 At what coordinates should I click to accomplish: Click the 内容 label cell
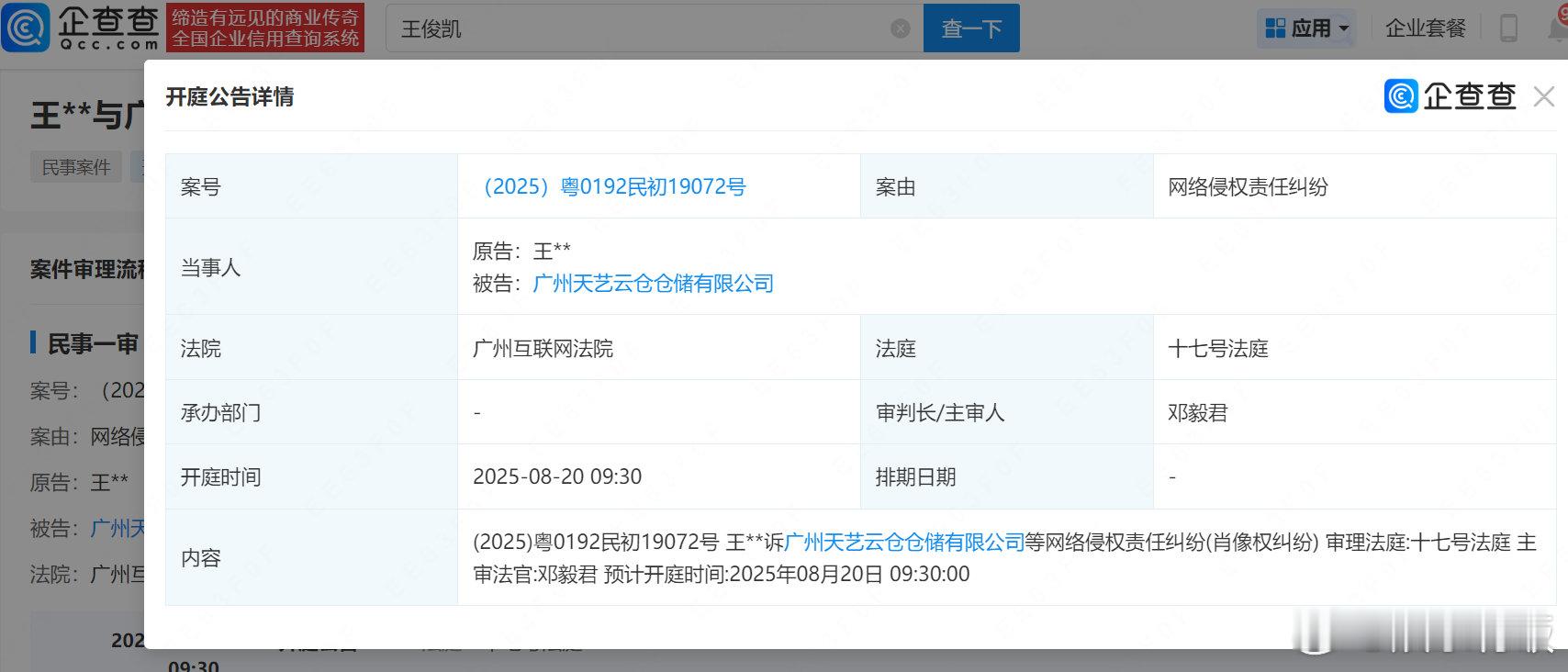311,557
